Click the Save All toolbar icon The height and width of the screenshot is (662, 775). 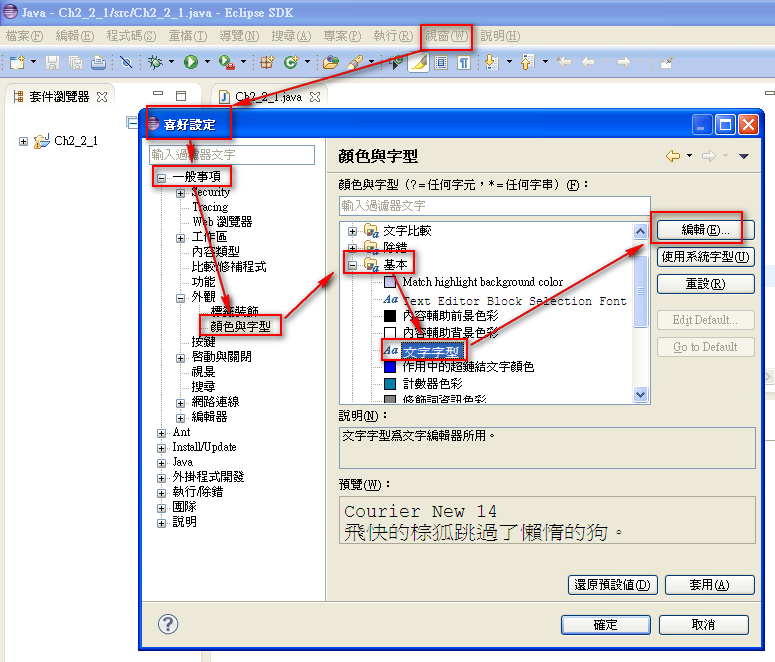tap(76, 62)
